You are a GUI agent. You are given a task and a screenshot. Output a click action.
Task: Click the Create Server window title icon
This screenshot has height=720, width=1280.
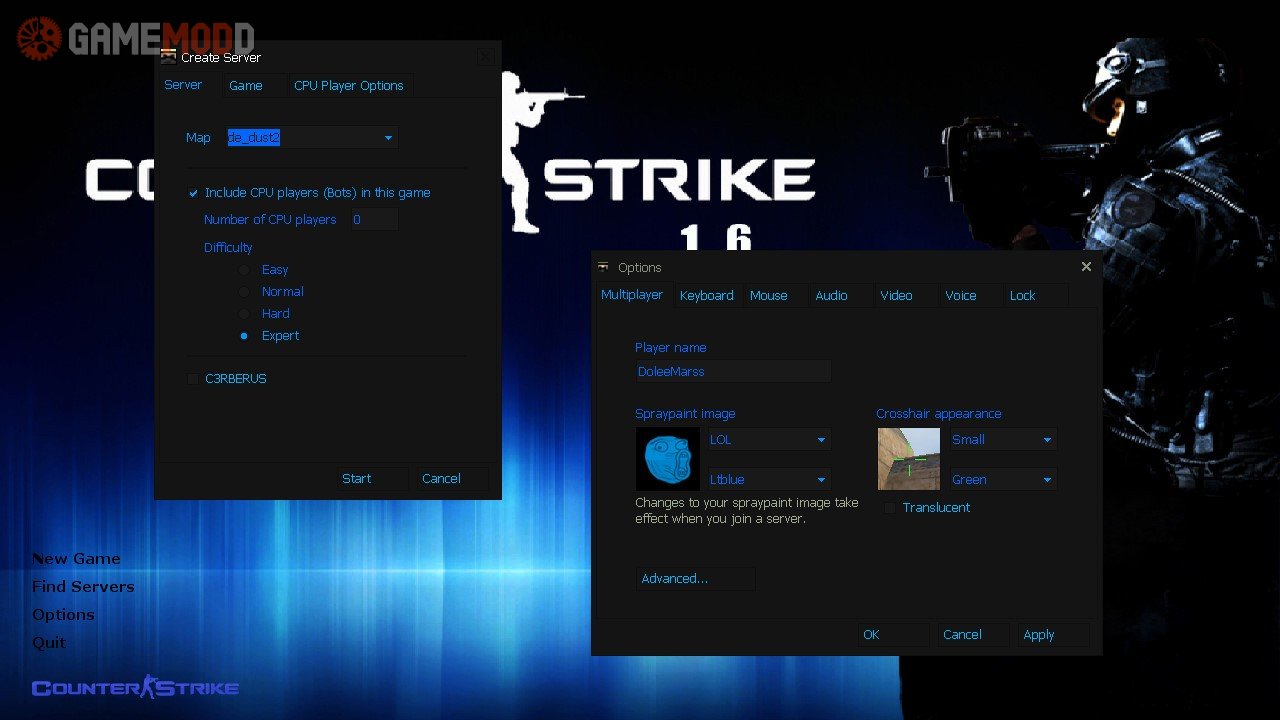point(169,57)
